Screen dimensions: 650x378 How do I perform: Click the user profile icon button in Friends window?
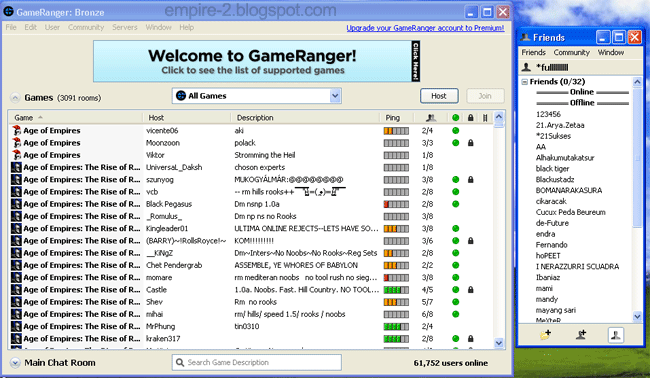616,335
